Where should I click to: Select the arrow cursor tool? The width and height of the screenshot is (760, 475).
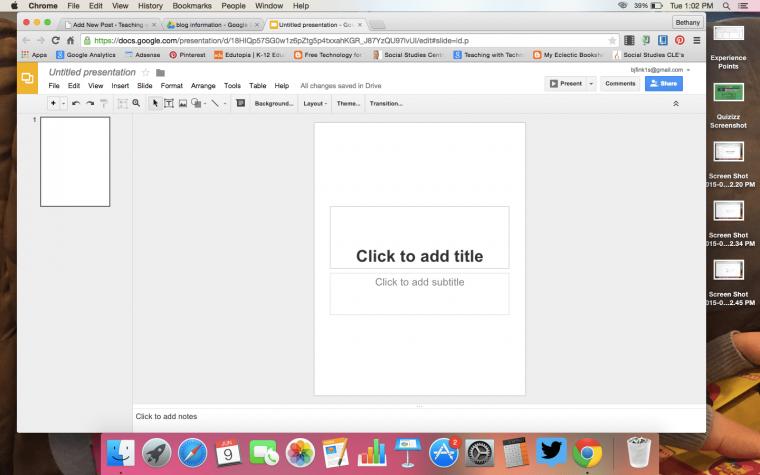pyautogui.click(x=155, y=103)
